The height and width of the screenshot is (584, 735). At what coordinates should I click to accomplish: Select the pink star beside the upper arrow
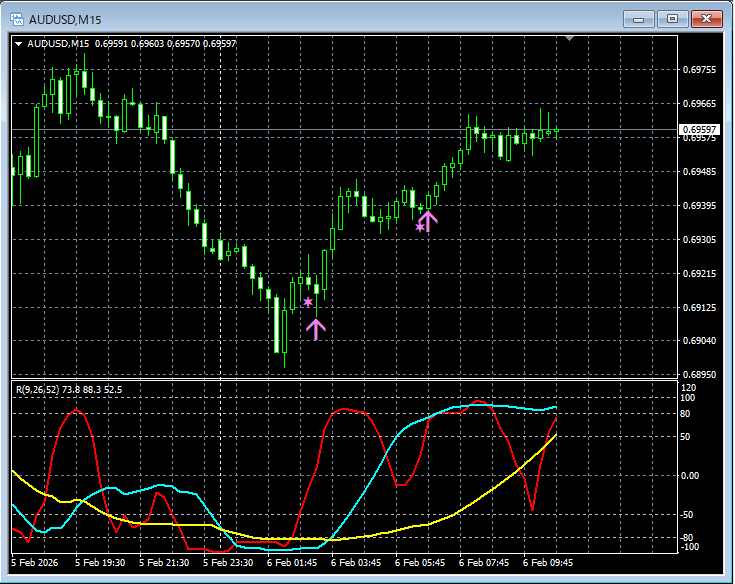tap(419, 227)
